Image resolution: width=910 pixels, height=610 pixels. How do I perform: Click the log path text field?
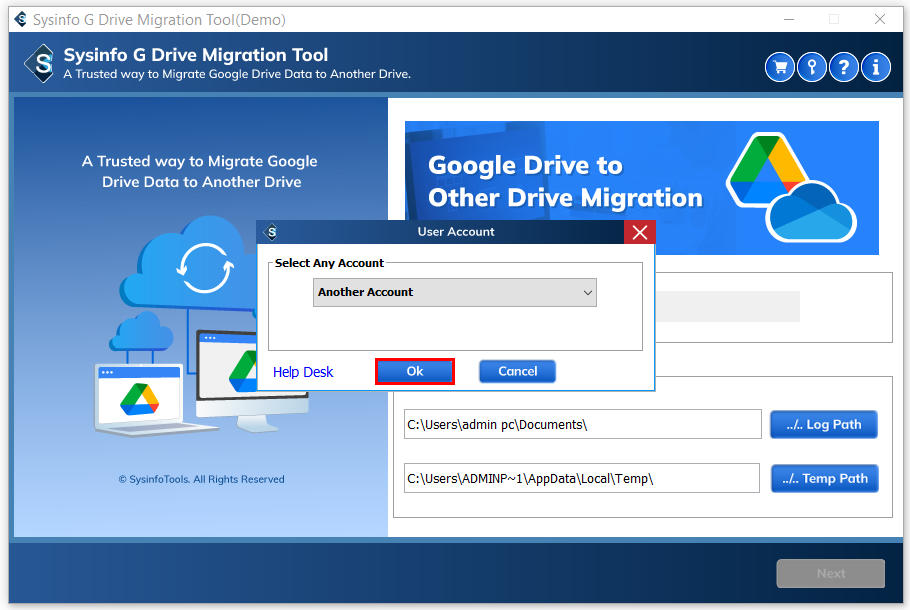pyautogui.click(x=582, y=425)
